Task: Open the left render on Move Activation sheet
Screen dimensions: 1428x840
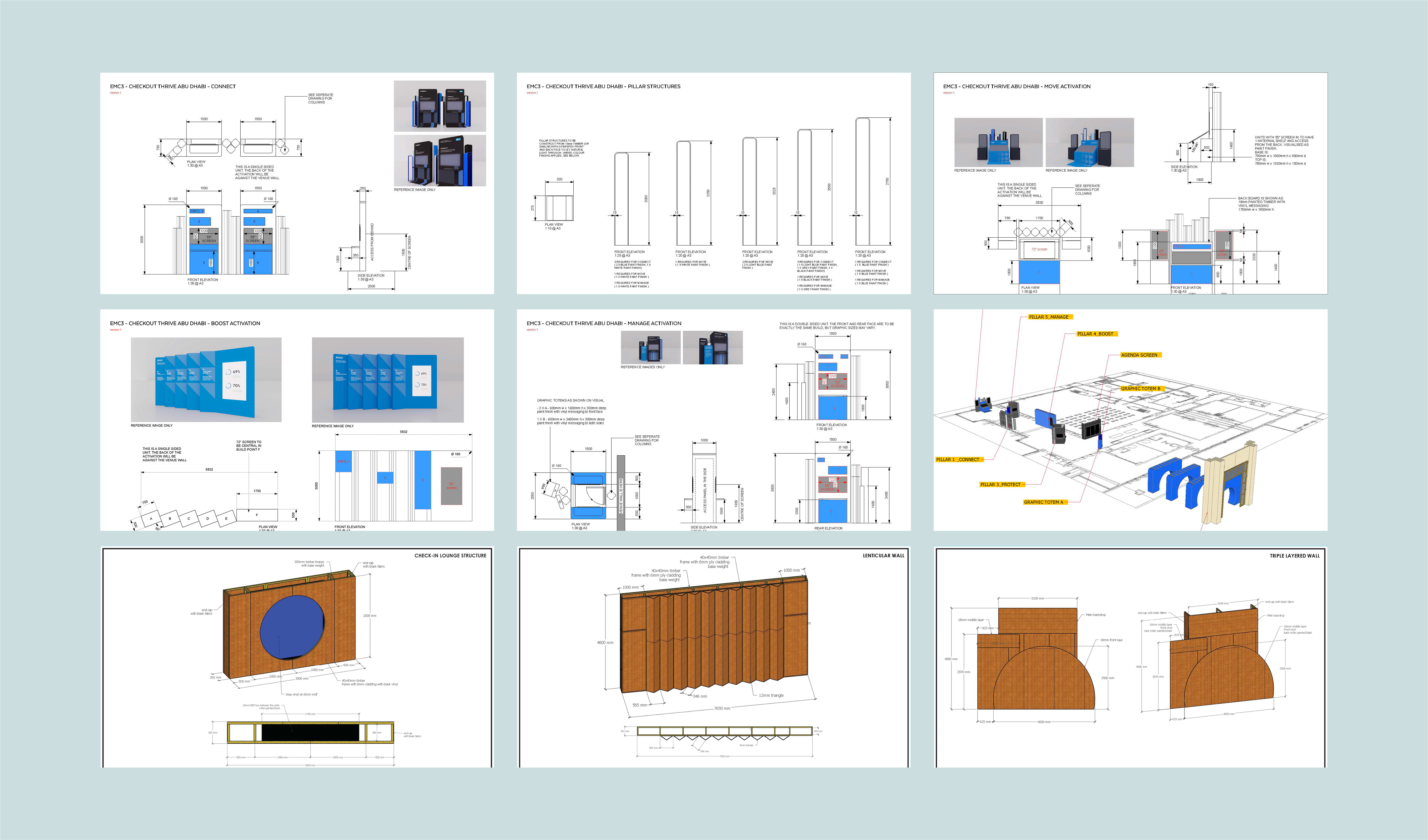Action: [999, 142]
